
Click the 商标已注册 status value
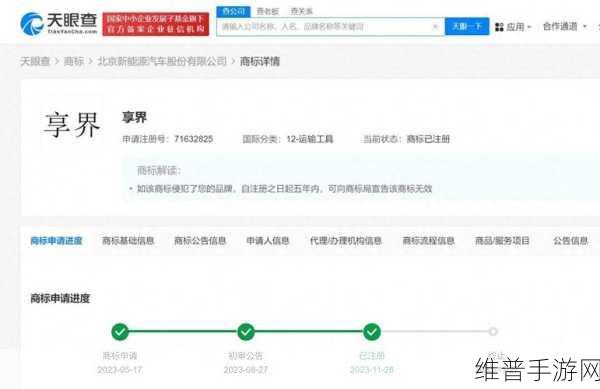(428, 139)
